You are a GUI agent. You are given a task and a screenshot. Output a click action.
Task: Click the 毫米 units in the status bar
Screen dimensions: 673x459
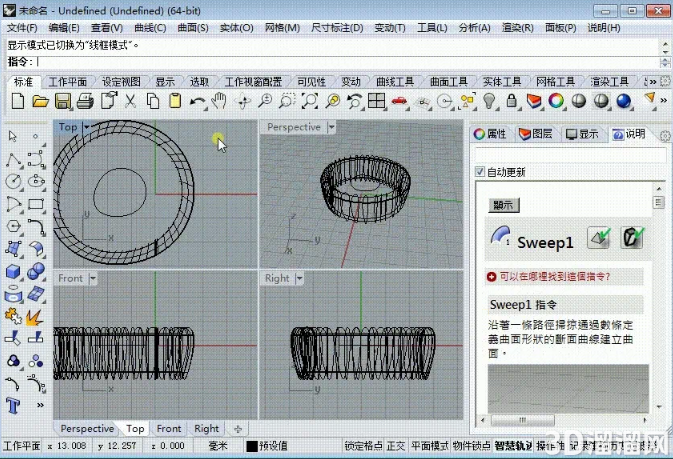[x=218, y=446]
